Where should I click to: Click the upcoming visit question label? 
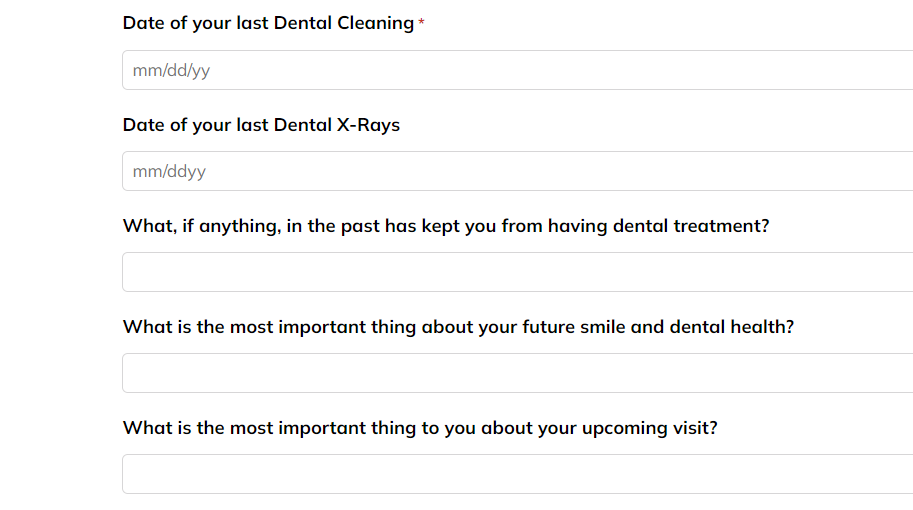[x=420, y=428]
